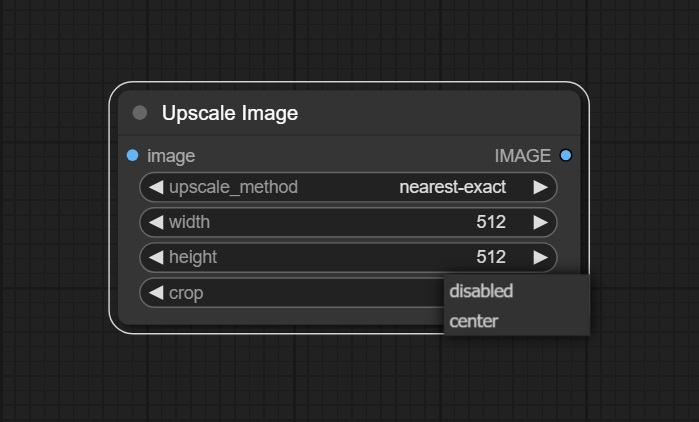Decrease width using left arrow

tap(156, 222)
